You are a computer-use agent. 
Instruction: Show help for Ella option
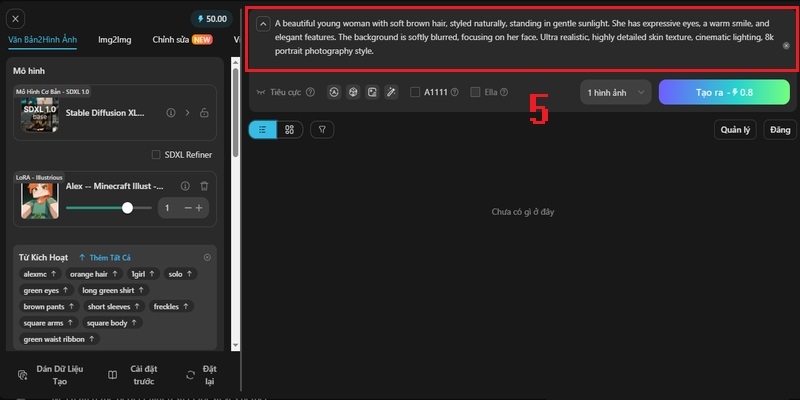click(504, 92)
